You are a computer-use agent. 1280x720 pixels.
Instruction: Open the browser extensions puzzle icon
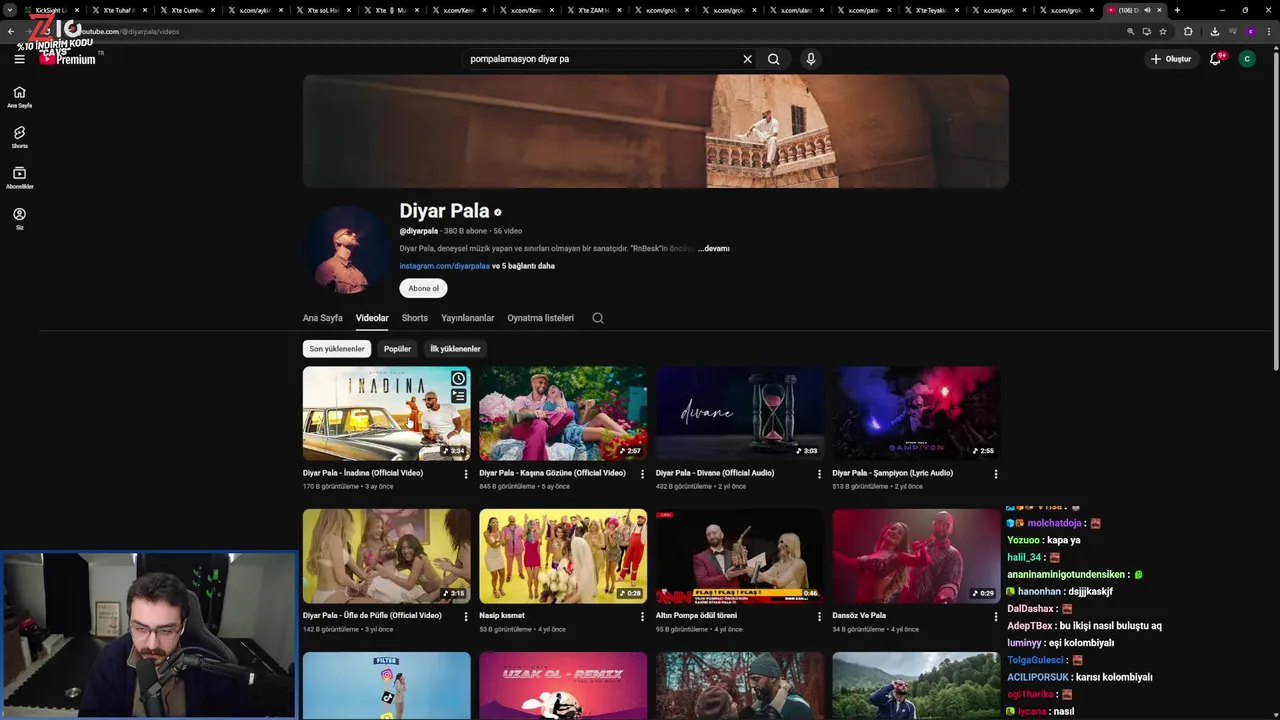click(1188, 31)
